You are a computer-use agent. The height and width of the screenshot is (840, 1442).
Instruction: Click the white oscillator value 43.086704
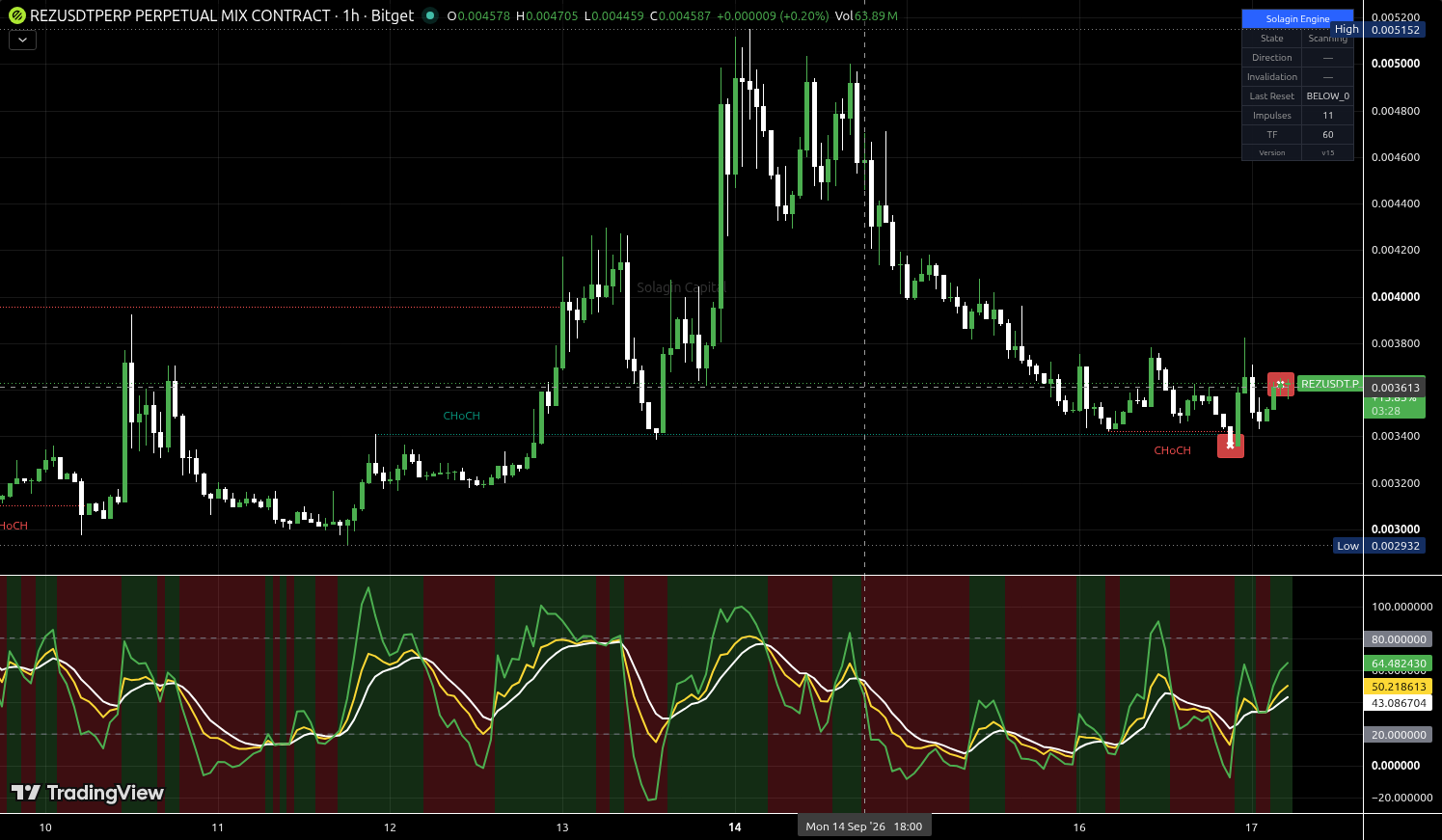pos(1398,703)
